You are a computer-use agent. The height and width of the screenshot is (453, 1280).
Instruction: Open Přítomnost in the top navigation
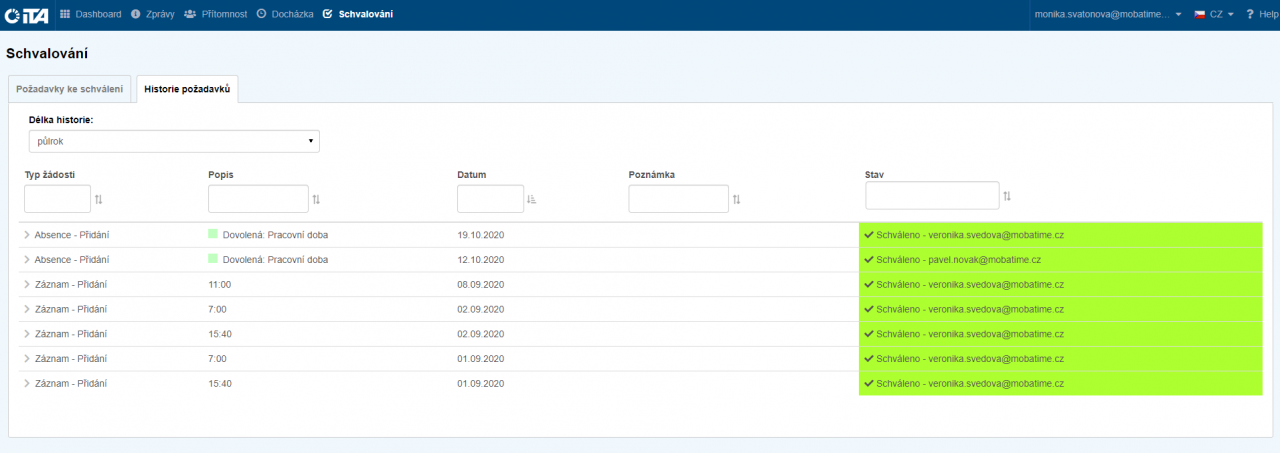pos(216,14)
